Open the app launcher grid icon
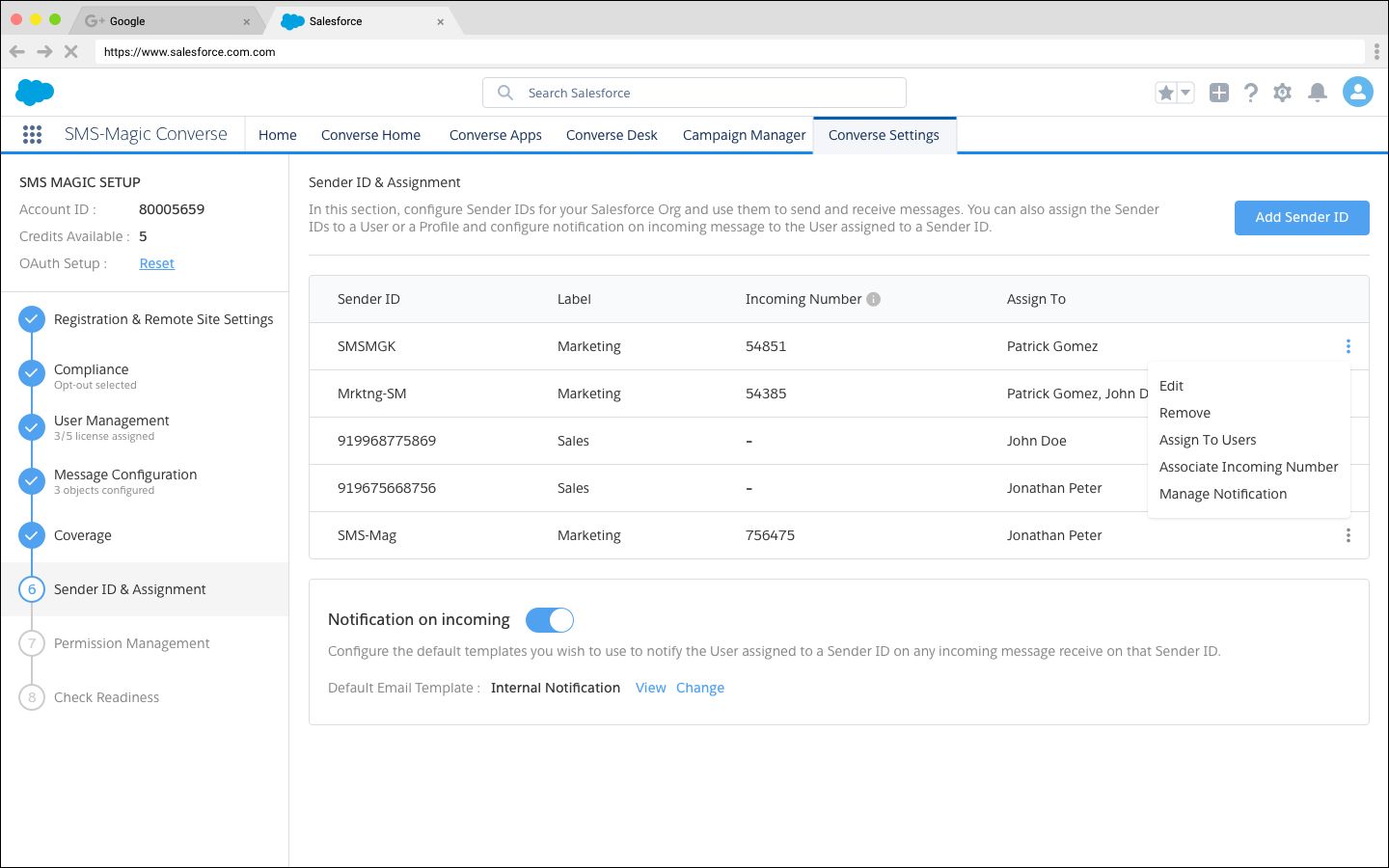The height and width of the screenshot is (868, 1389). (x=32, y=134)
